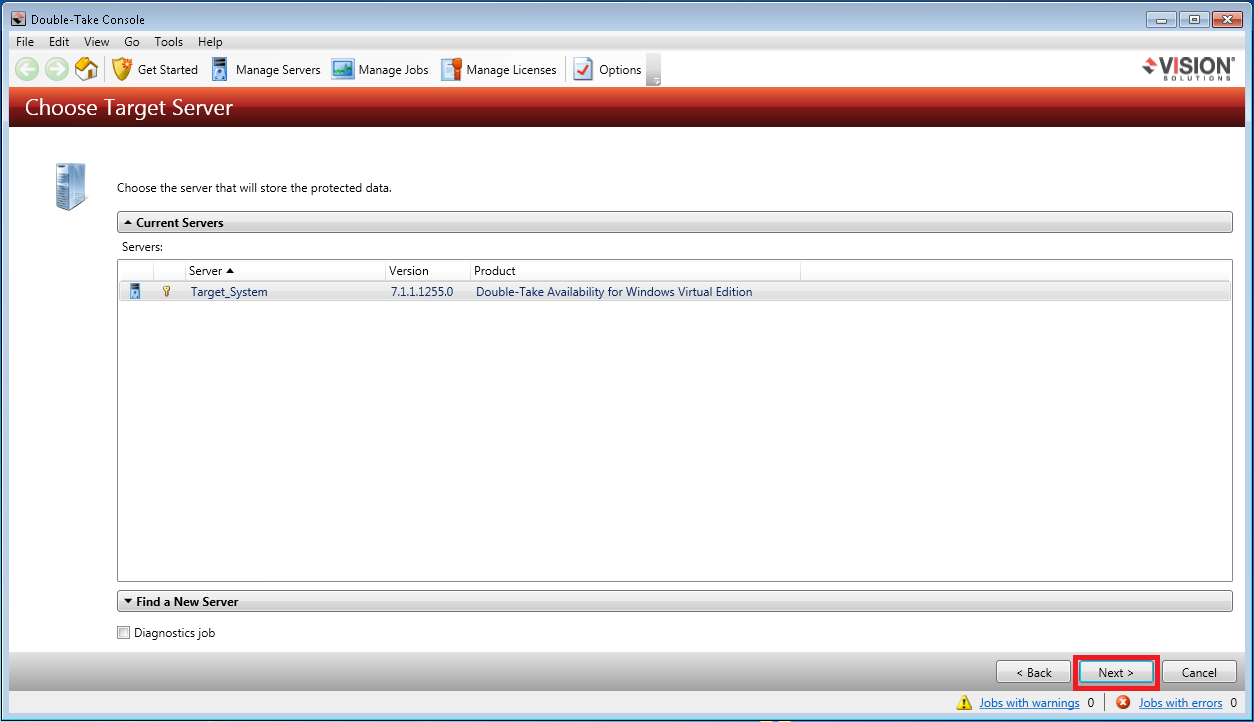The width and height of the screenshot is (1254, 722).
Task: Click the red Jobs with errors icon
Action: click(x=1123, y=703)
